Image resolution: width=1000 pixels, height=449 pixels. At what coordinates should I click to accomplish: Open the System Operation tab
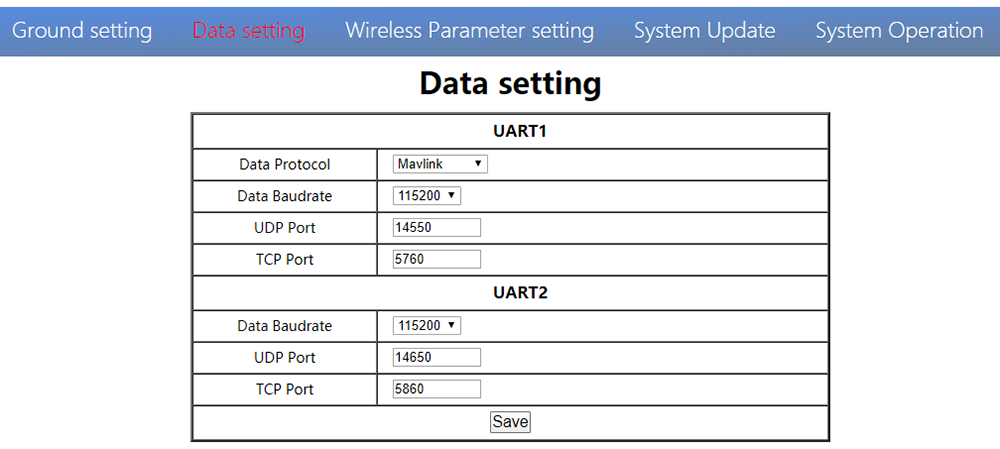tap(898, 30)
